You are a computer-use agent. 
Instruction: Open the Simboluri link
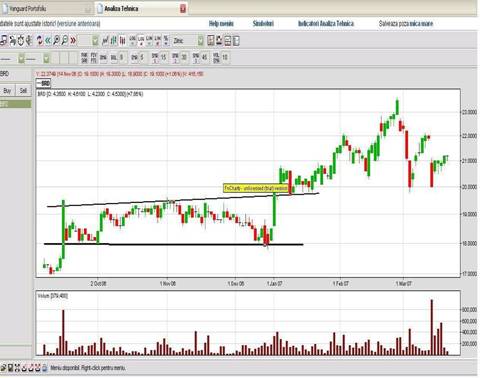pos(263,23)
